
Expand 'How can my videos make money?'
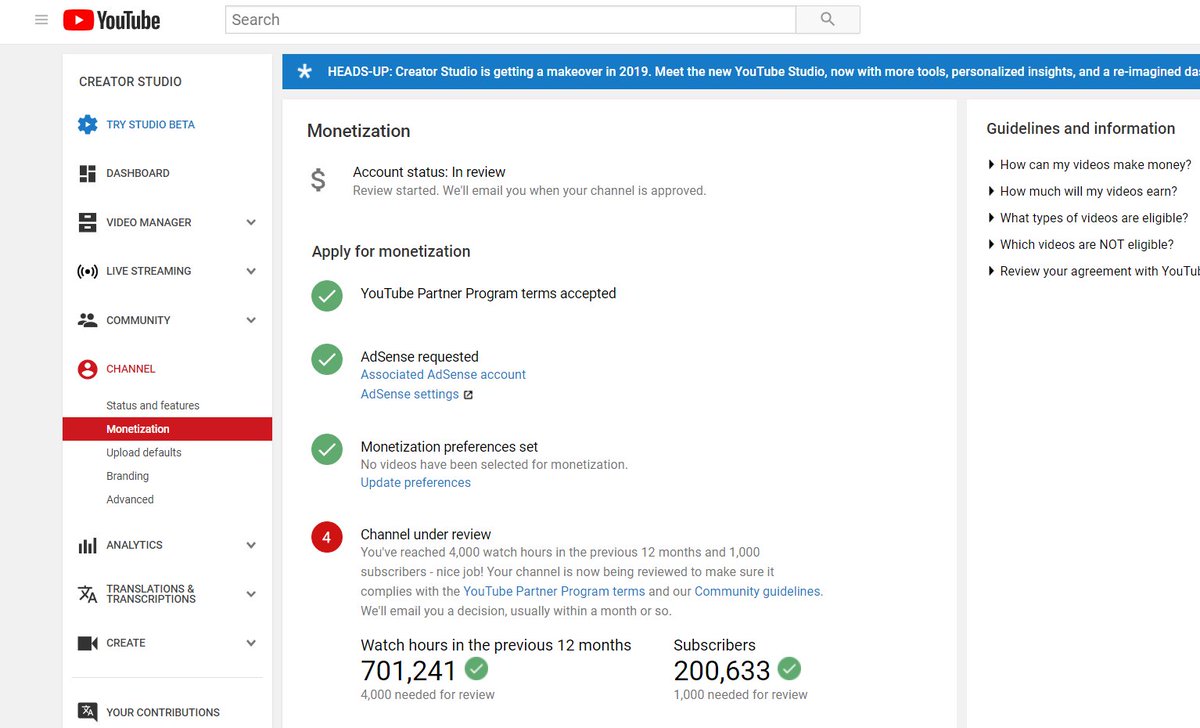pyautogui.click(x=1089, y=165)
